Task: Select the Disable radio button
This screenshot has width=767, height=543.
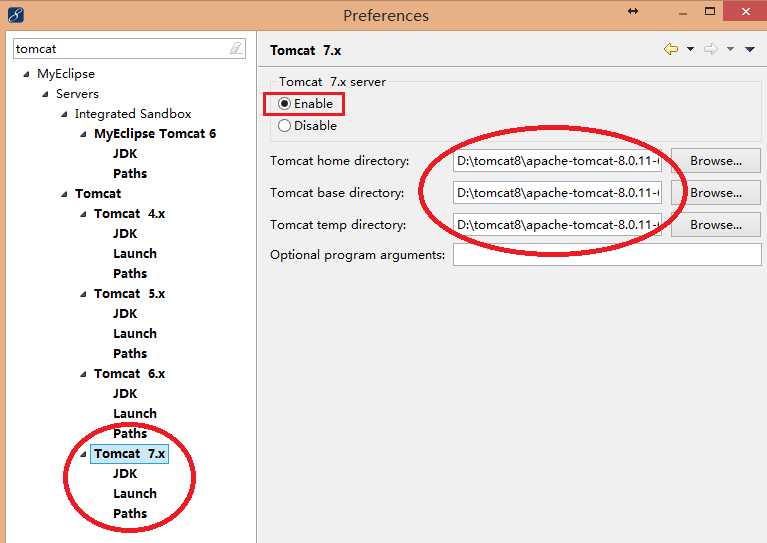Action: 284,126
